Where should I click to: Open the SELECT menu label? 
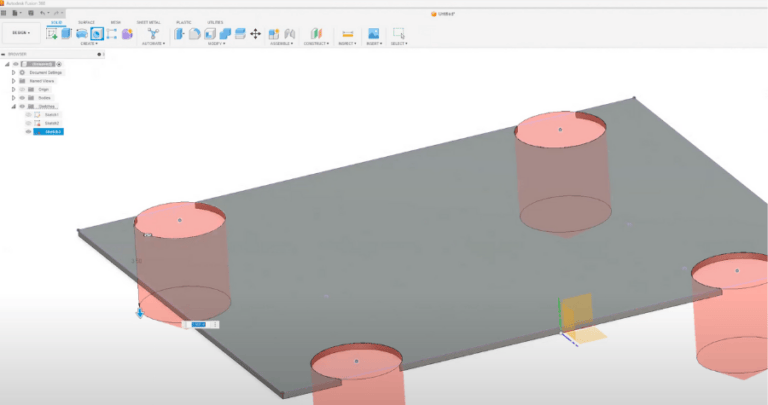click(x=399, y=44)
